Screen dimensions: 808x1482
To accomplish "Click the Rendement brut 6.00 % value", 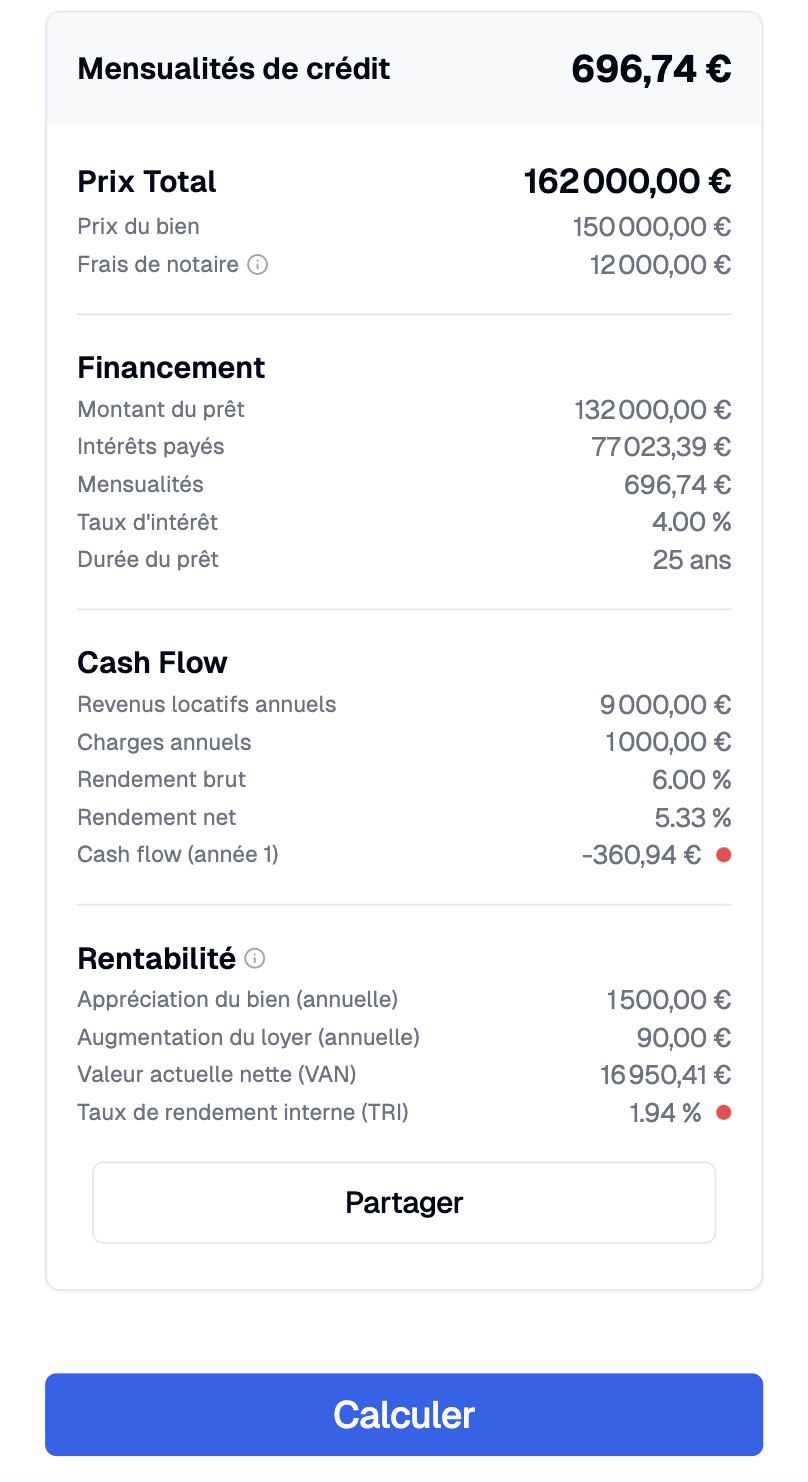I will 692,780.
